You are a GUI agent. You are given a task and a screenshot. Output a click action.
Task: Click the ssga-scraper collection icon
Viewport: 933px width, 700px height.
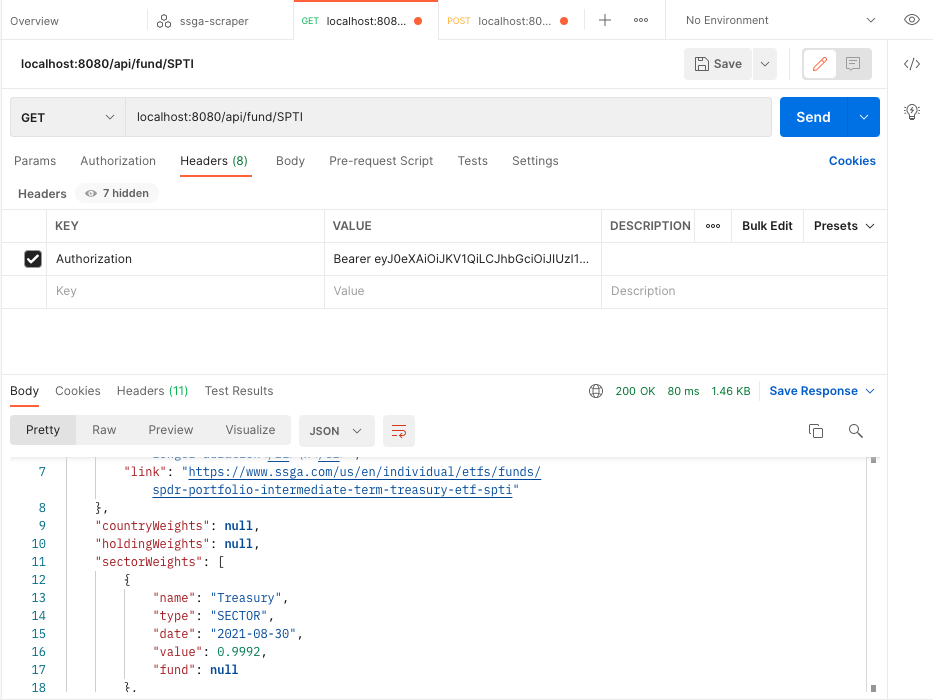(x=164, y=21)
